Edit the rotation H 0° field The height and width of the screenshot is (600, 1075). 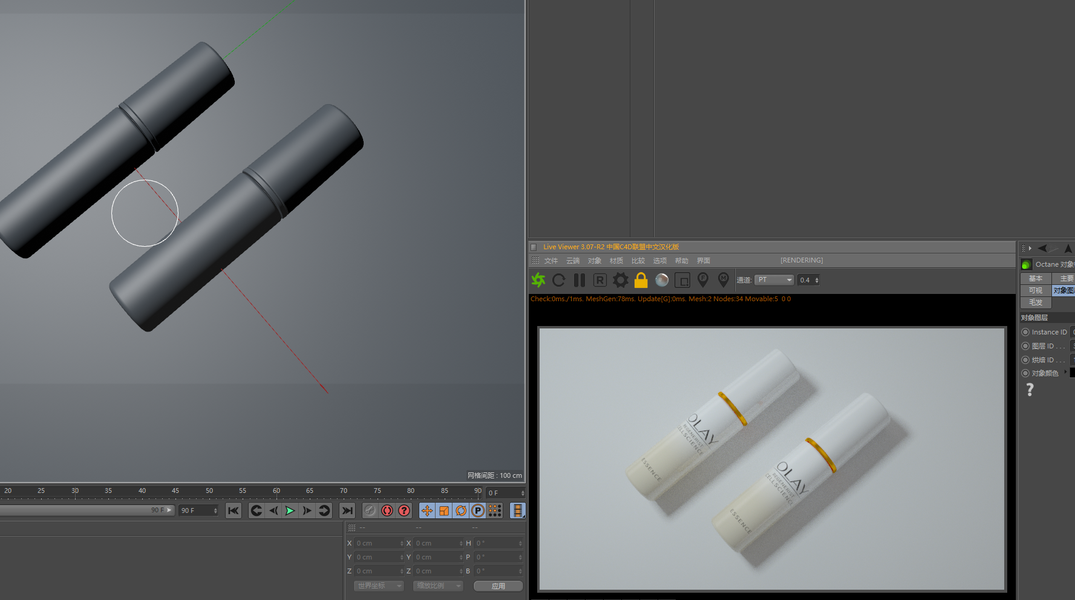[498, 543]
